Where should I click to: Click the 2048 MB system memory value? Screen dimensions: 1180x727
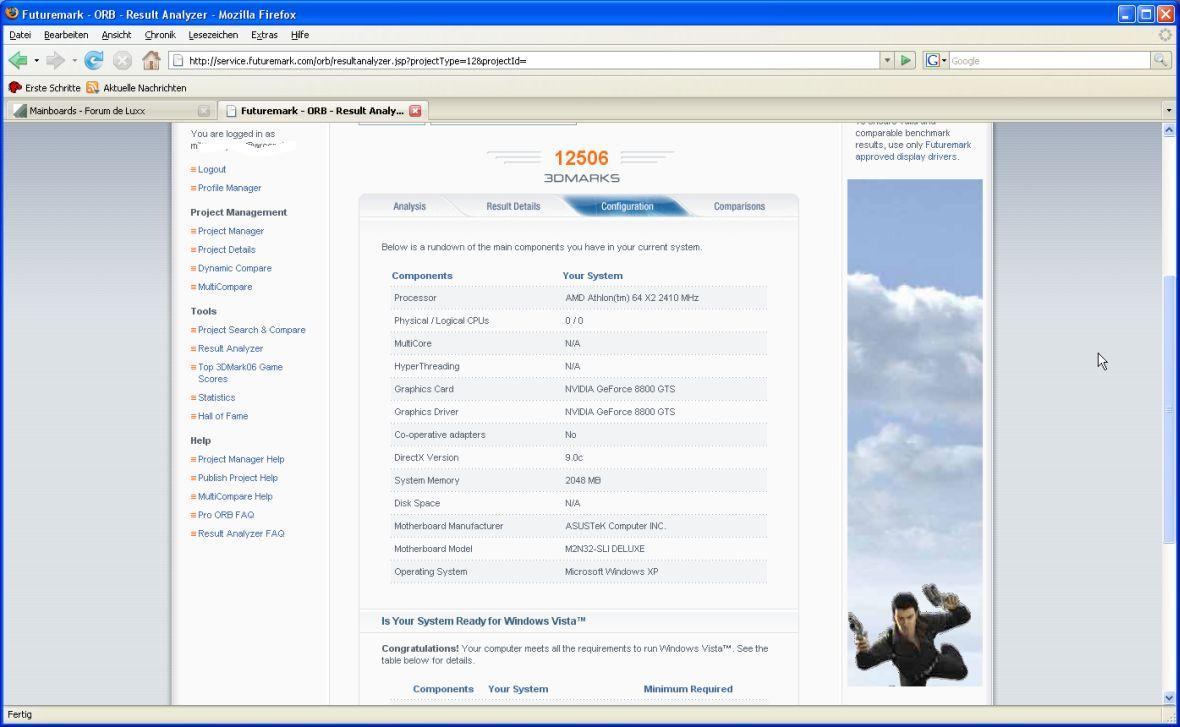[x=582, y=480]
